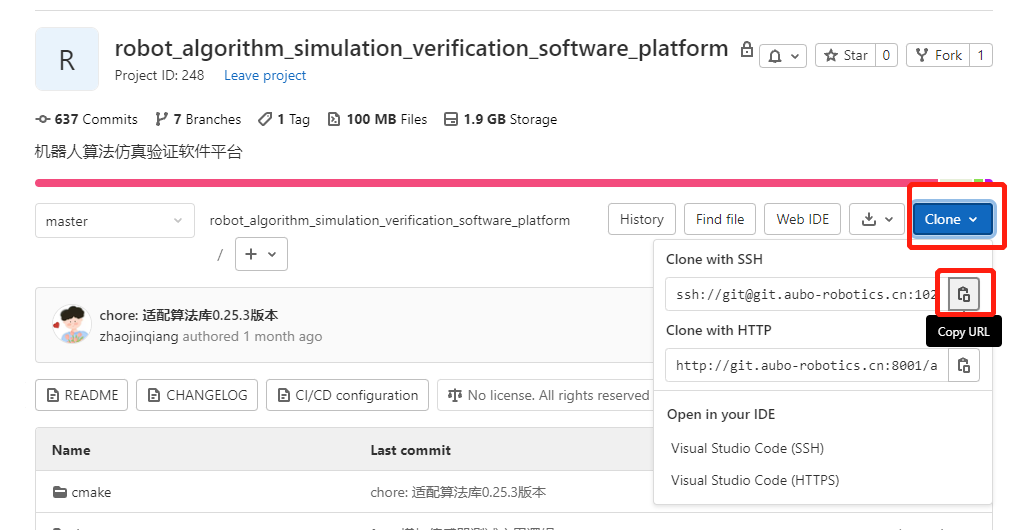Click the repository languages color bar
Image resolution: width=1034 pixels, height=530 pixels.
[x=514, y=183]
